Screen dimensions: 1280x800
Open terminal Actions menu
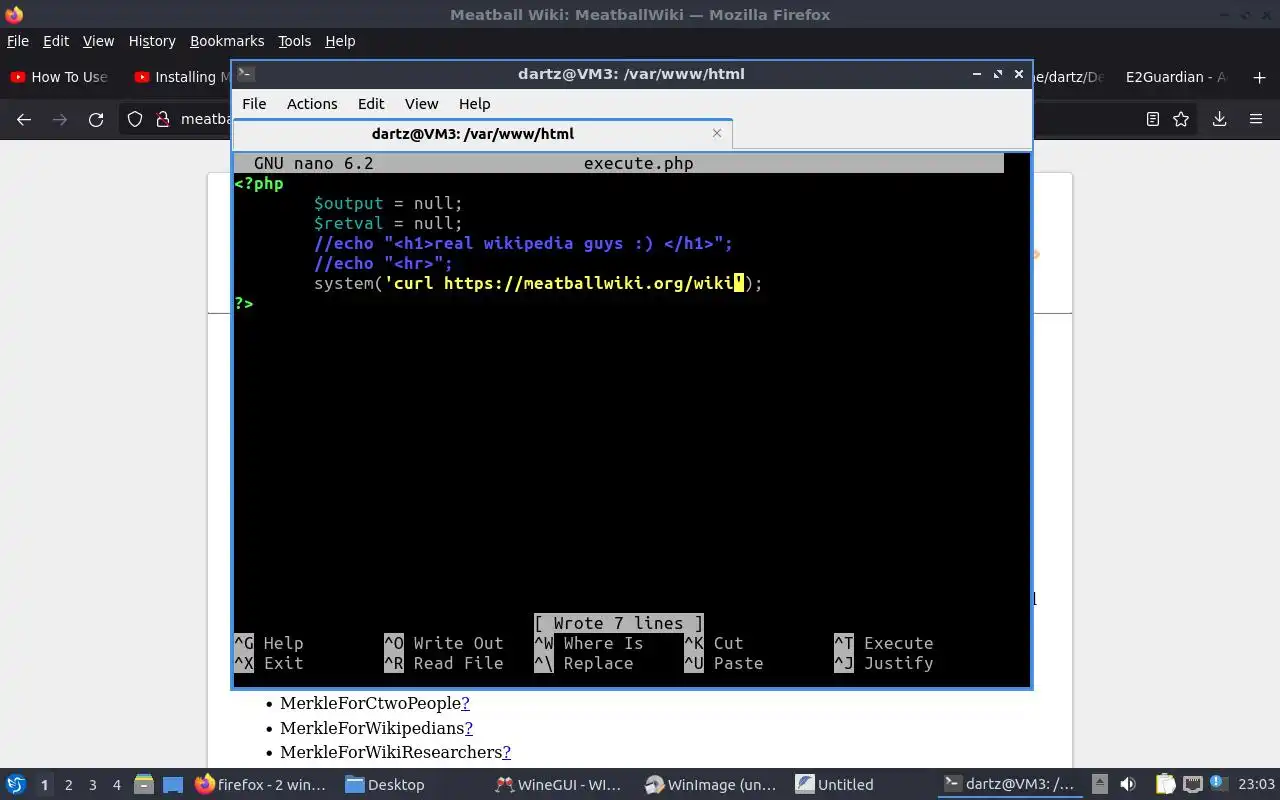tap(312, 104)
